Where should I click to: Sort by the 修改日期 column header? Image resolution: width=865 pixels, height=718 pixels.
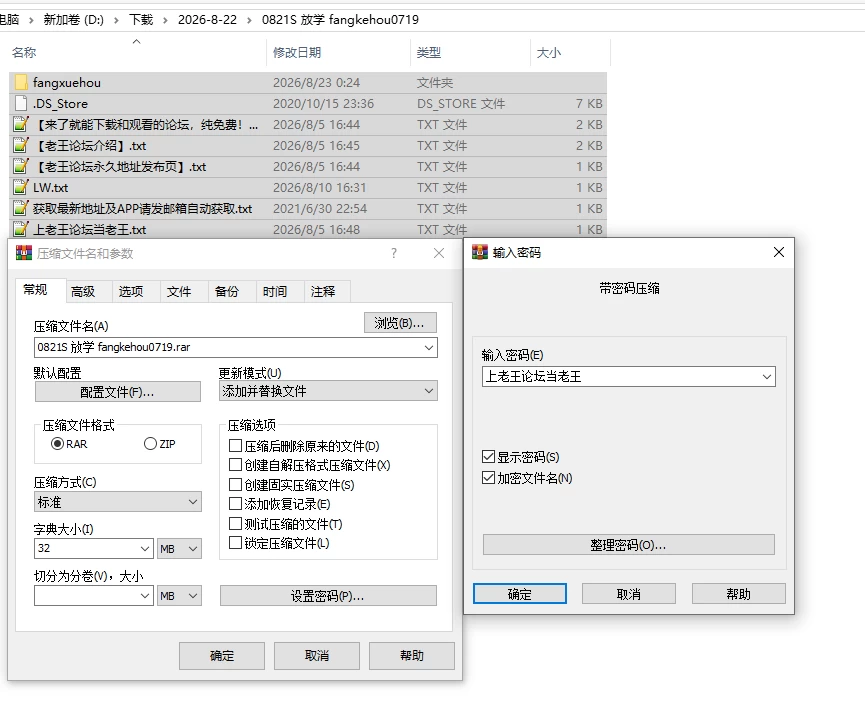(x=297, y=53)
